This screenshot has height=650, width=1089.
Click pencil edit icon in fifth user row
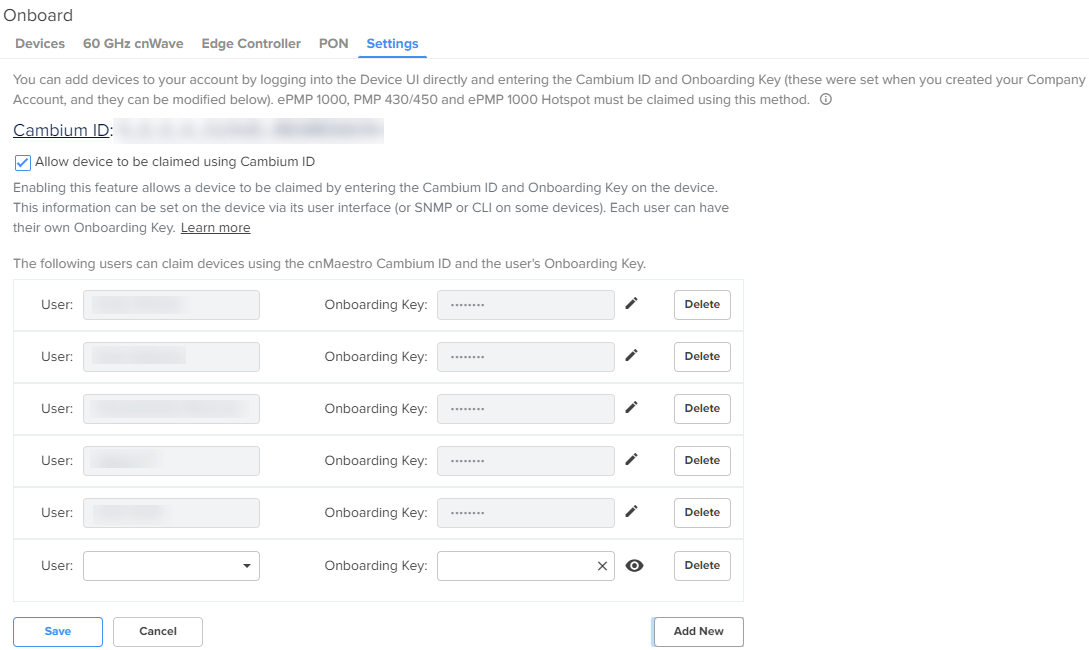pyautogui.click(x=631, y=512)
